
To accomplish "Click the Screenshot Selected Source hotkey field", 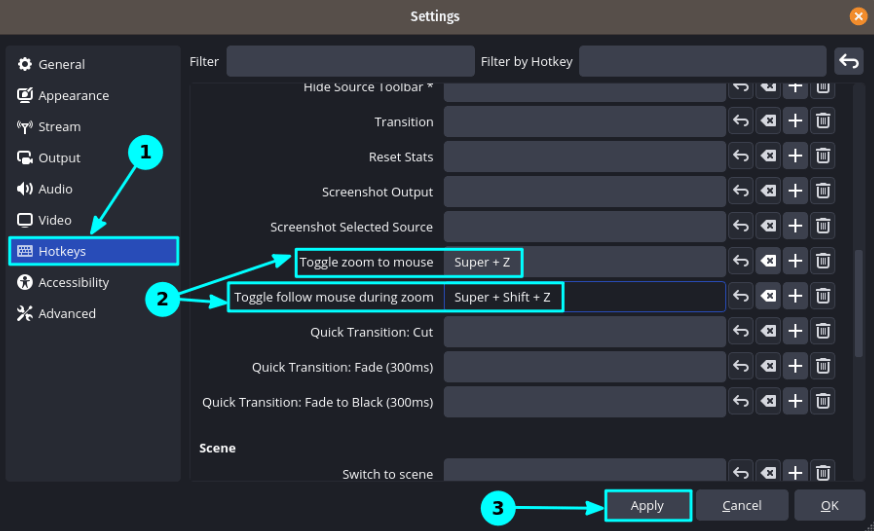I will (x=585, y=227).
